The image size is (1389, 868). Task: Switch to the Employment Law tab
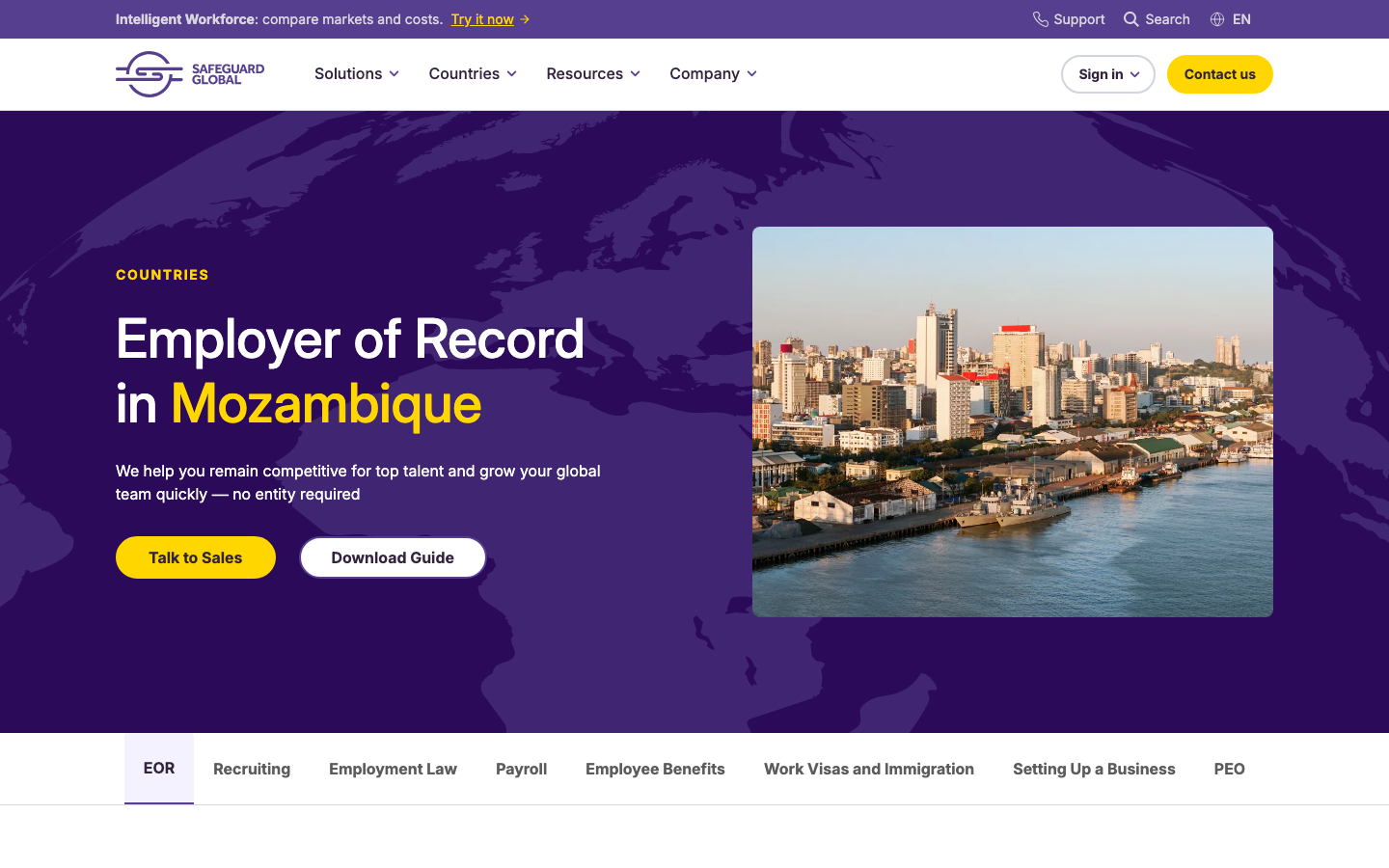pyautogui.click(x=393, y=769)
